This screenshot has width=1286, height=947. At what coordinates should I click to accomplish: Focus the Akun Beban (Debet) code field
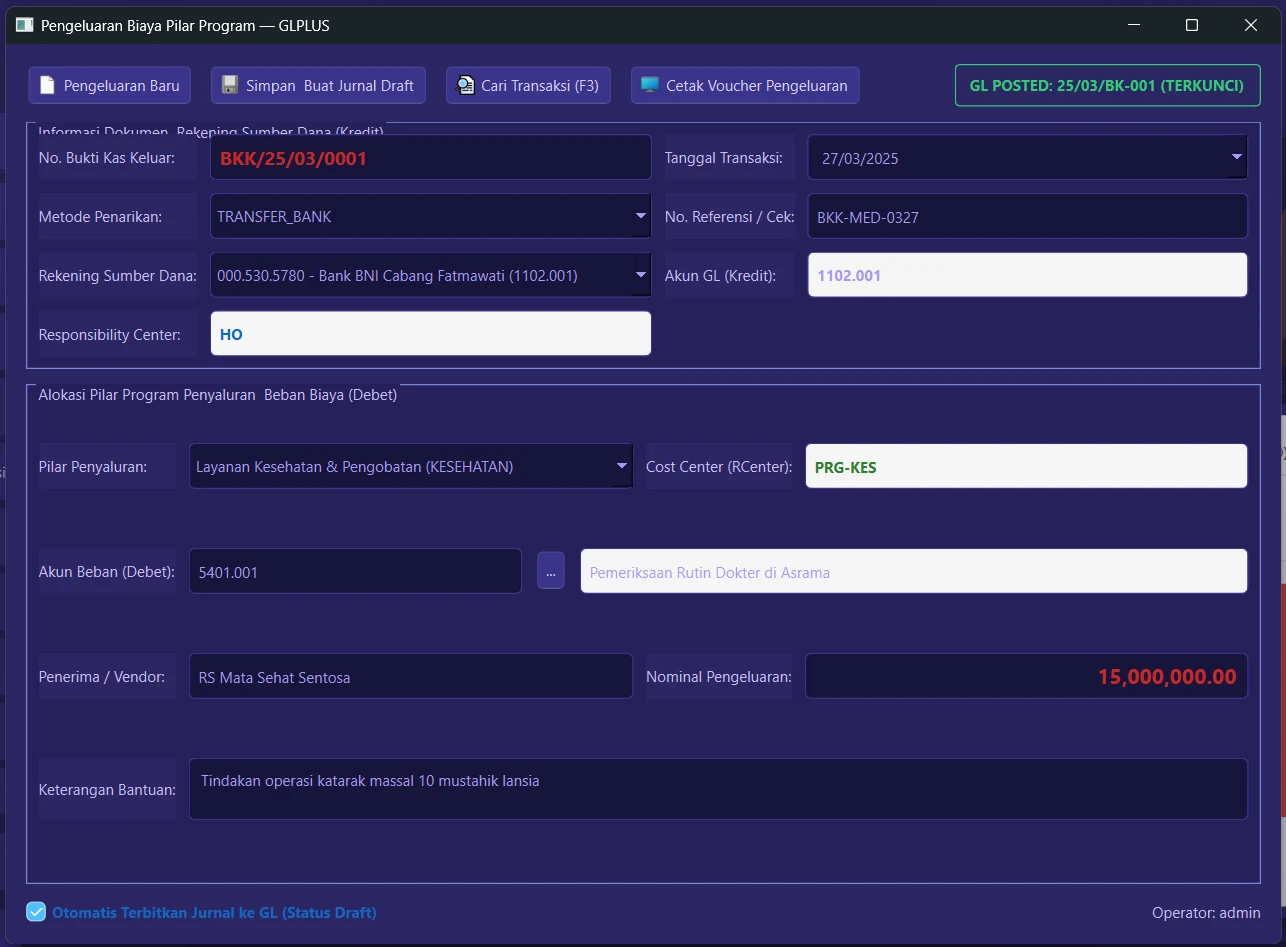tap(355, 571)
